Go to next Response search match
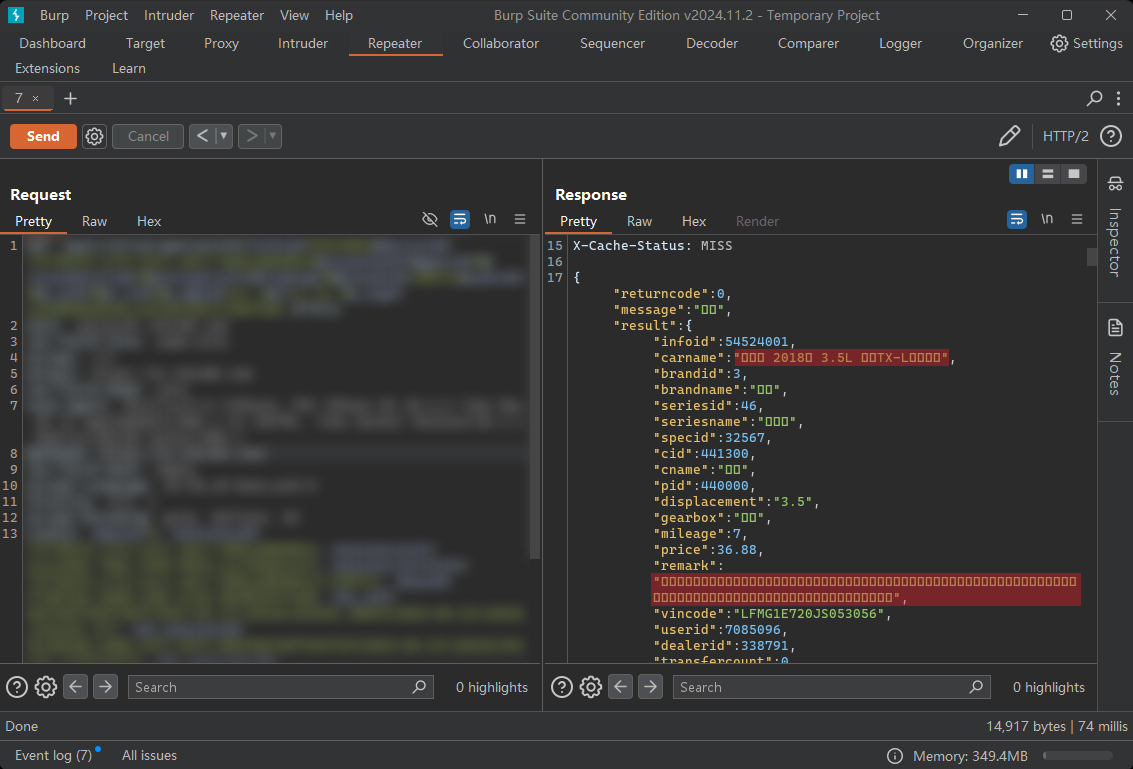 point(650,687)
